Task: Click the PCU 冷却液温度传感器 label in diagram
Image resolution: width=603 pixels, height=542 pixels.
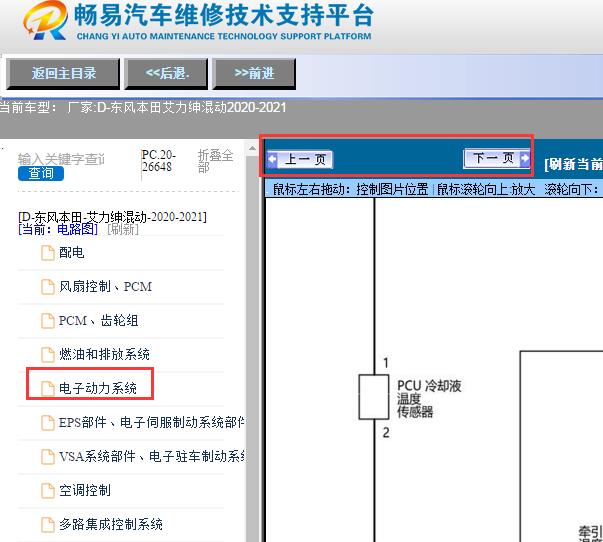Action: coord(429,399)
